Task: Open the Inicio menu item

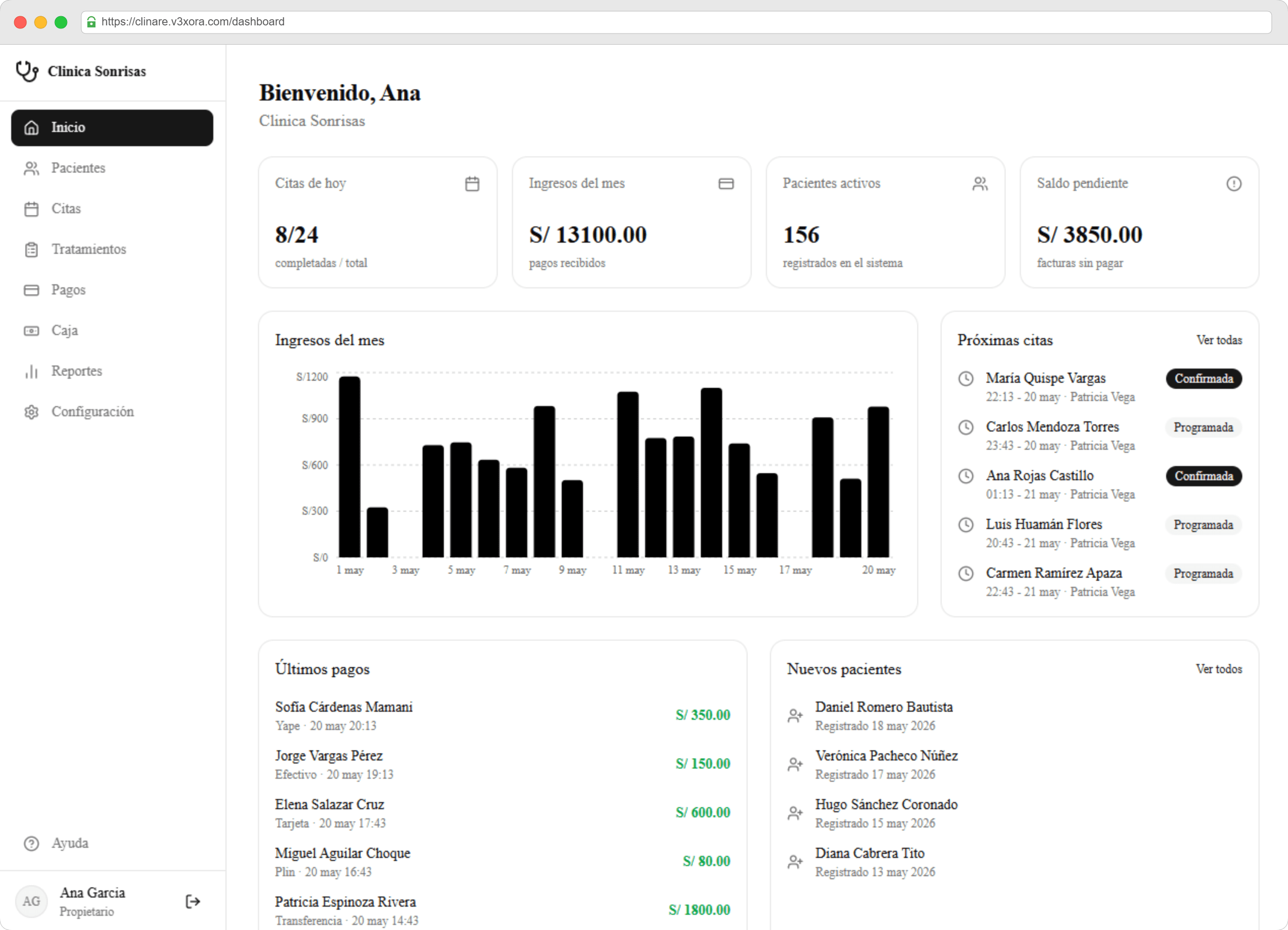Action: click(112, 128)
